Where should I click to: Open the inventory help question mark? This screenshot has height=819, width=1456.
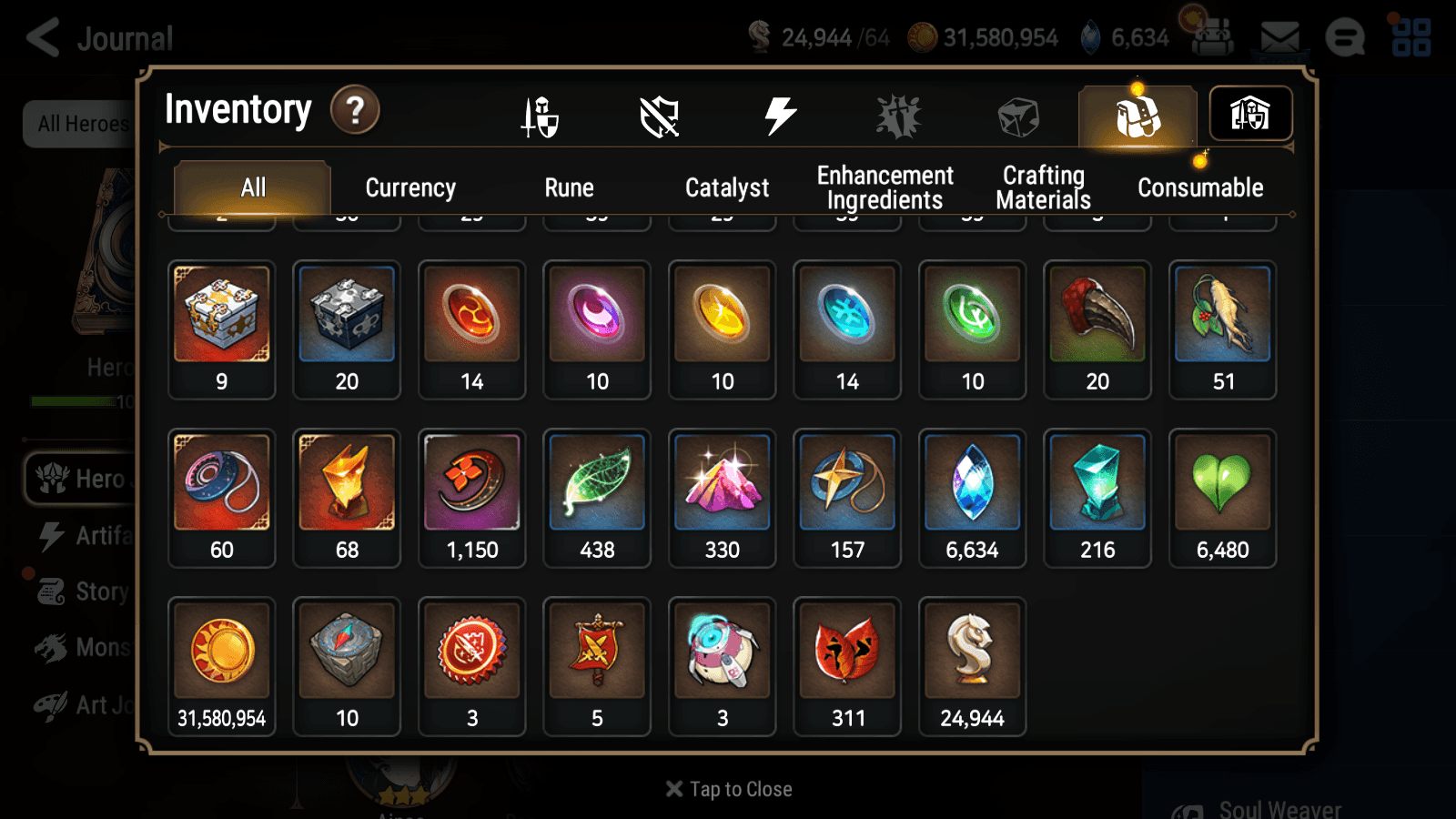354,109
